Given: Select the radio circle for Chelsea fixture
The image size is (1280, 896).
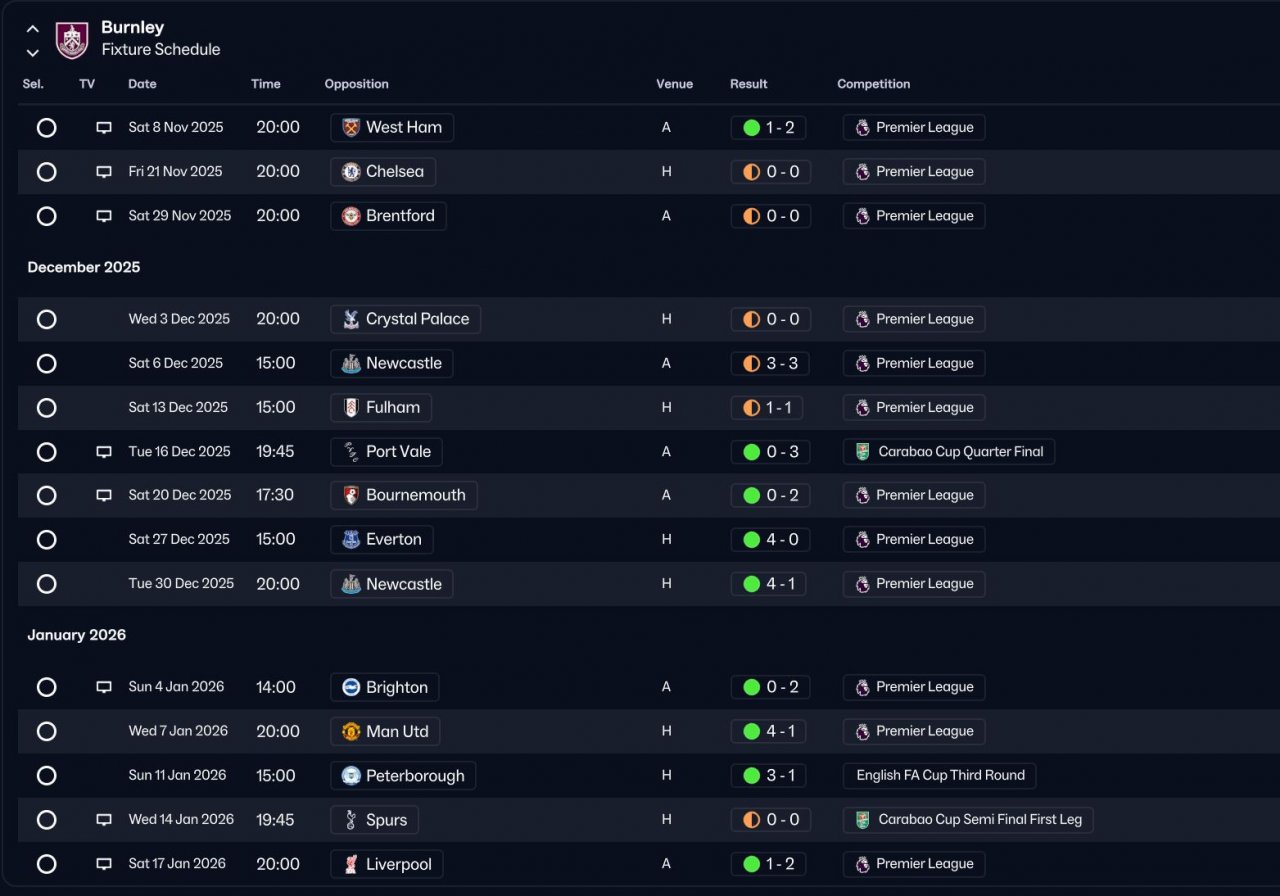Looking at the screenshot, I should tap(46, 172).
